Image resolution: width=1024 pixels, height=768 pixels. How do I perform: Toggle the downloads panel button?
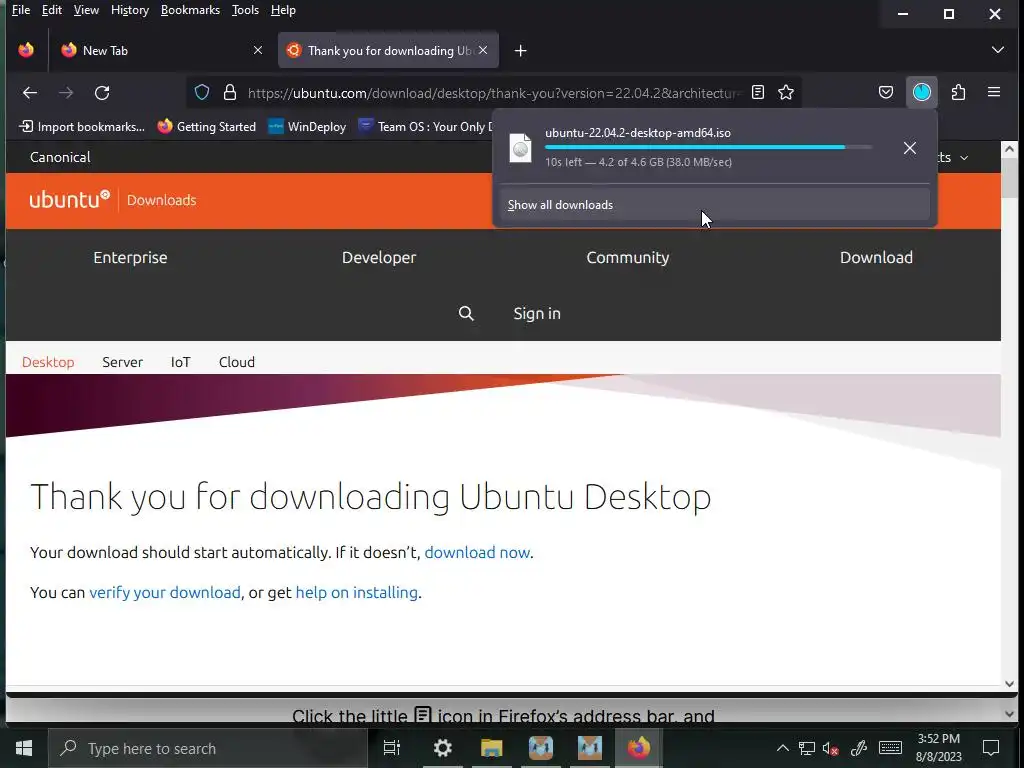921,93
